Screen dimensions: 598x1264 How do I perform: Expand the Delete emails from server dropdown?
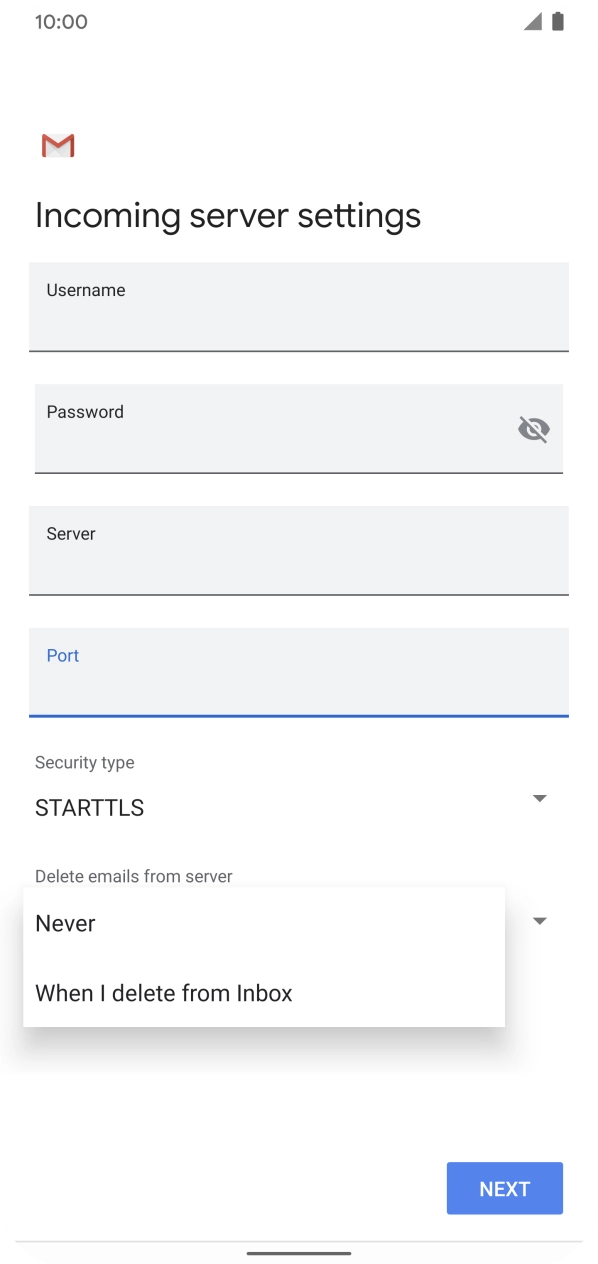tap(539, 919)
